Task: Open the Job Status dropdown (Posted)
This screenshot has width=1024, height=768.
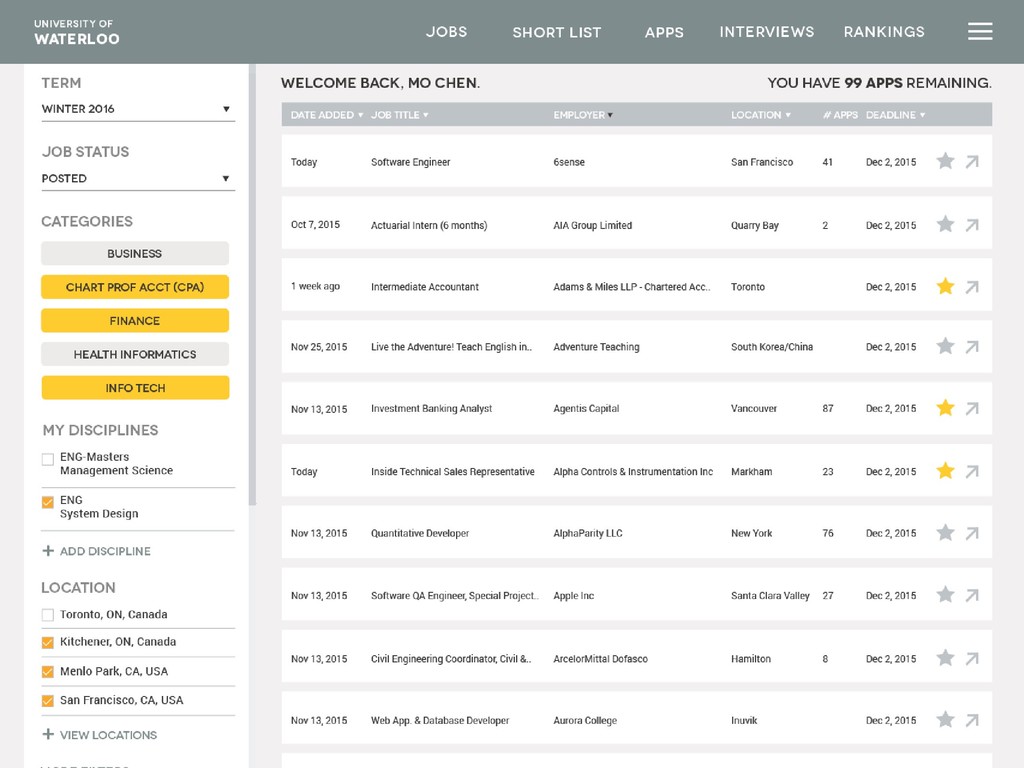Action: tap(138, 178)
